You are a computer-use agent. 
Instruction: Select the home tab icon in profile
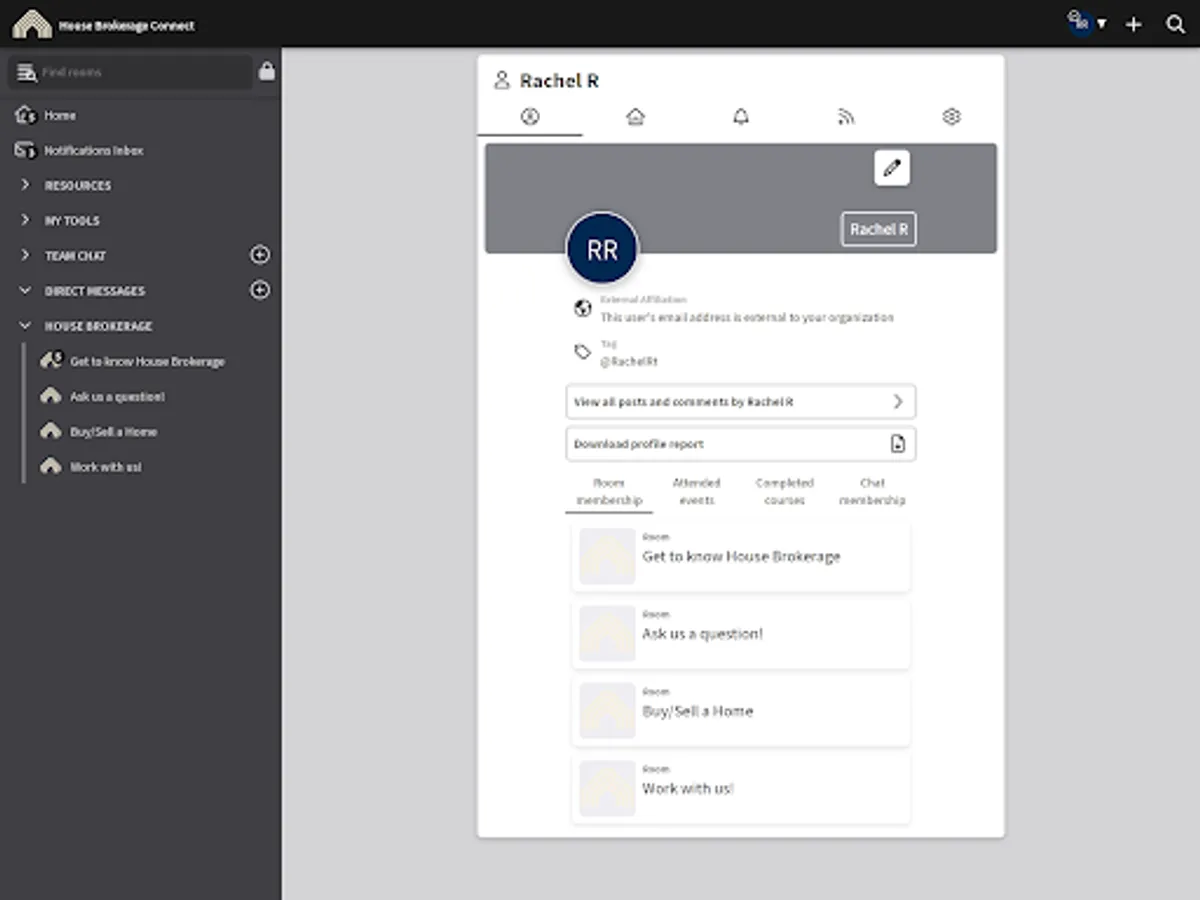[635, 117]
